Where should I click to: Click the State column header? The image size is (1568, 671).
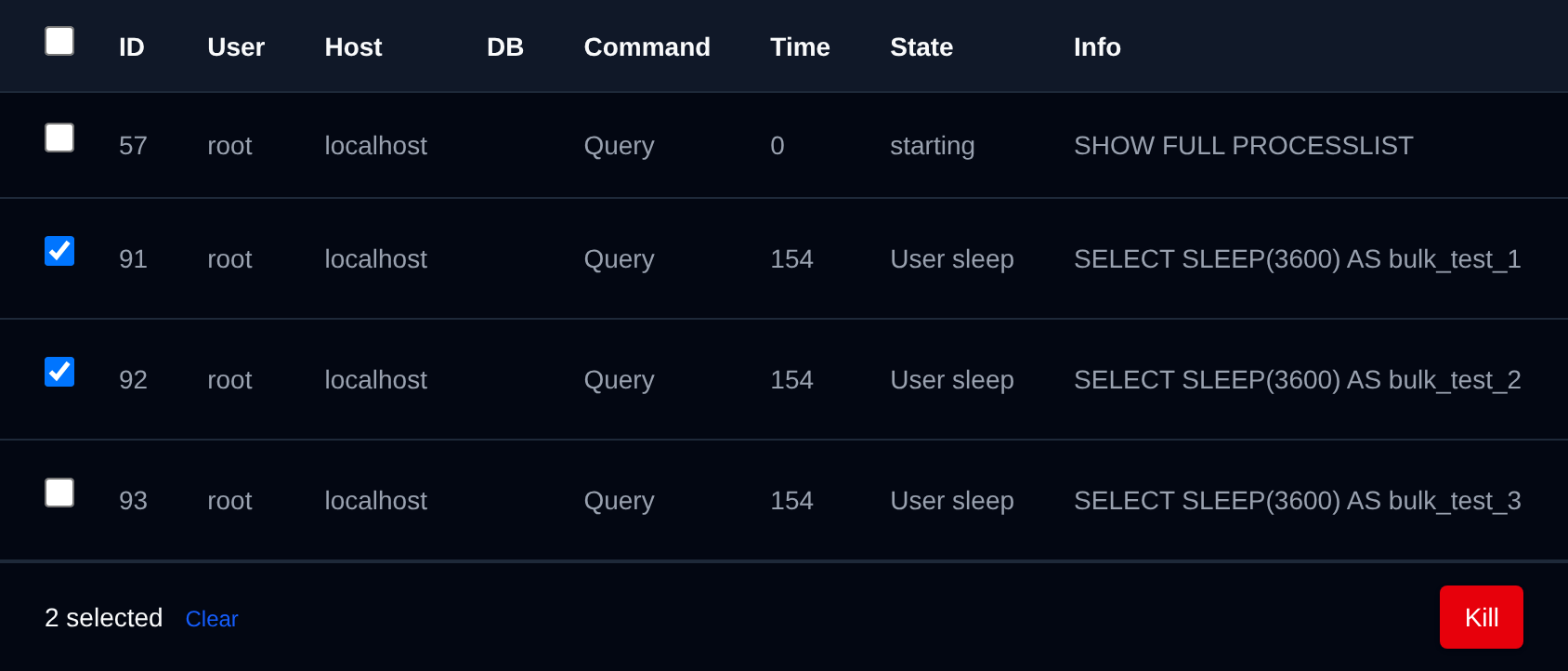click(921, 47)
